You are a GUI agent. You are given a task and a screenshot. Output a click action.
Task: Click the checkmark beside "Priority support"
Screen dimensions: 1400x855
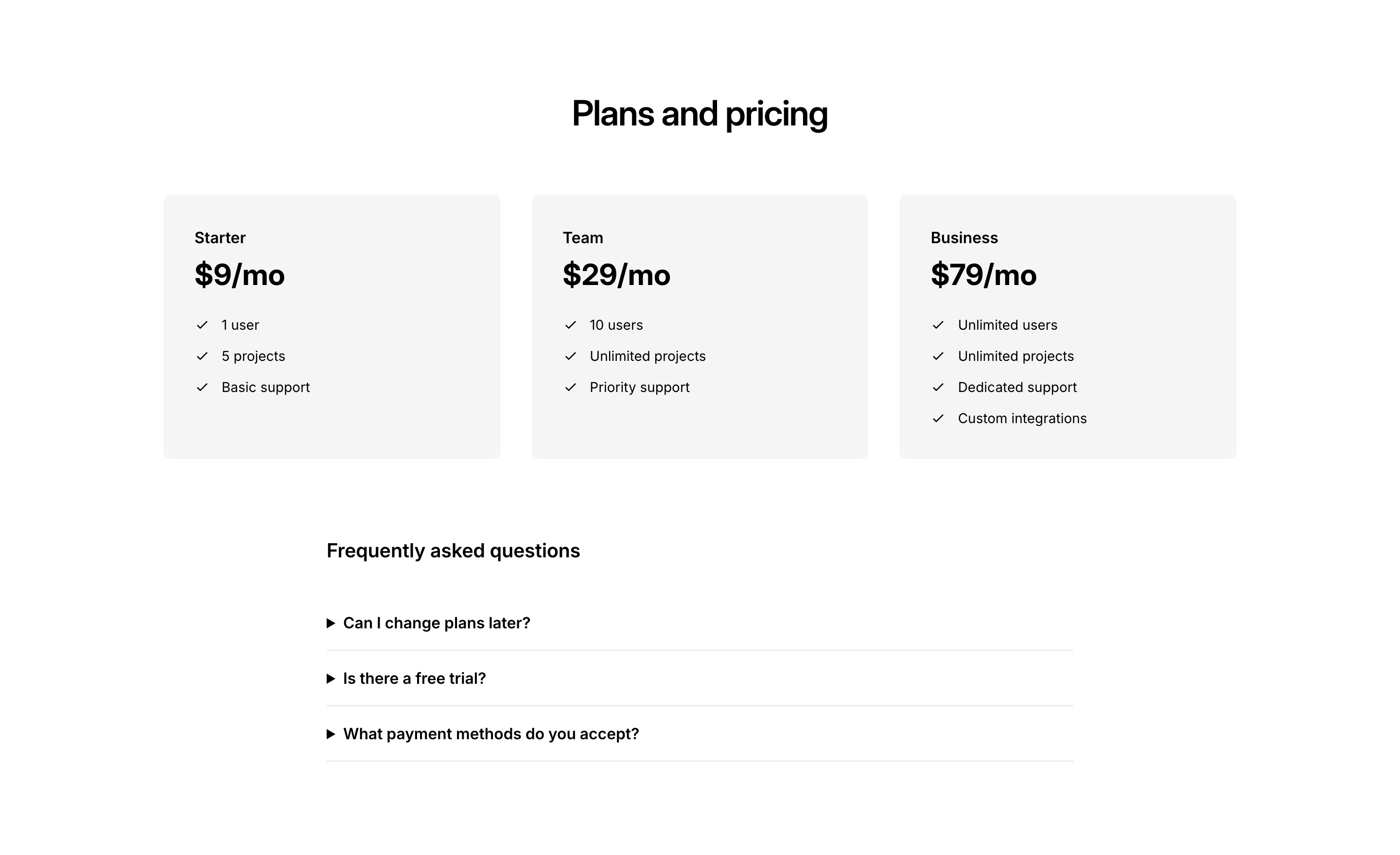click(571, 388)
